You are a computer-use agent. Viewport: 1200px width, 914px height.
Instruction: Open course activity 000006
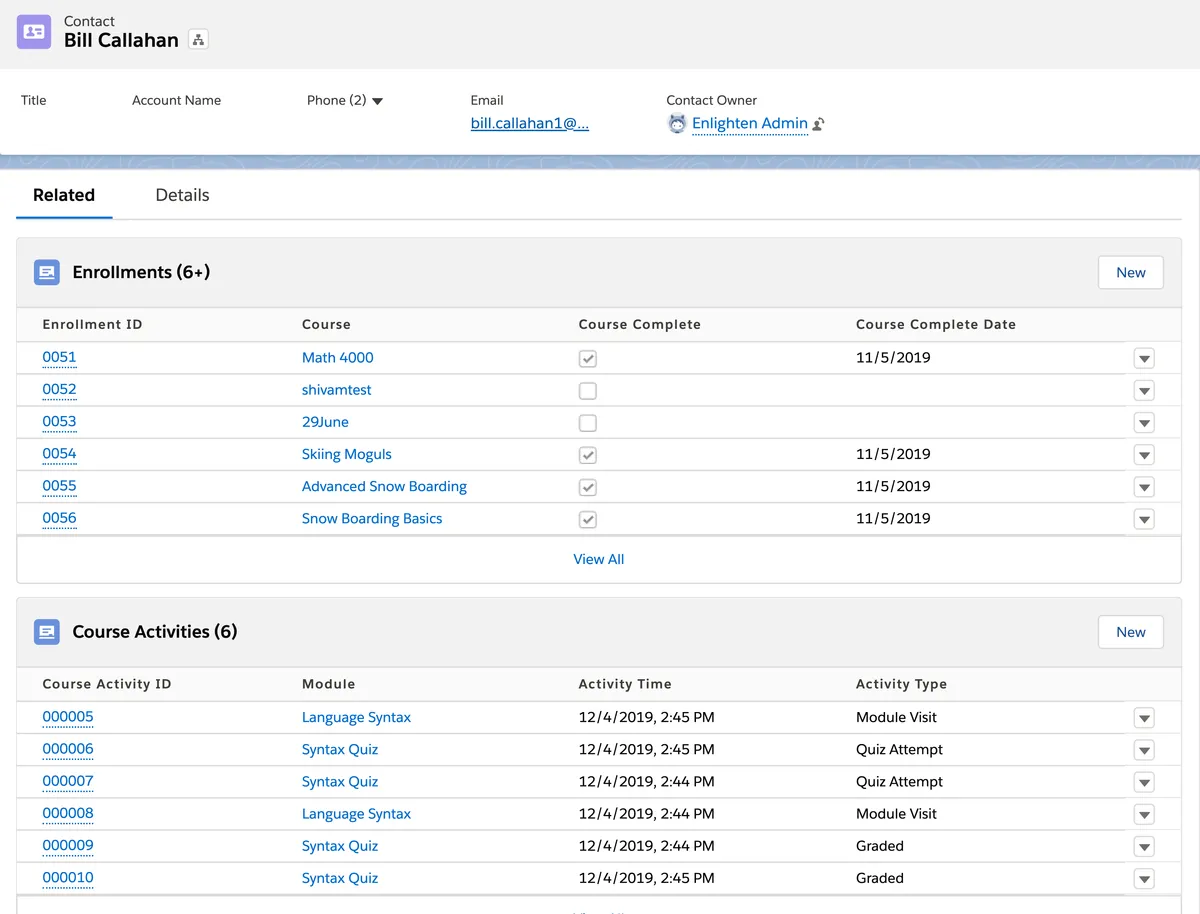point(68,749)
